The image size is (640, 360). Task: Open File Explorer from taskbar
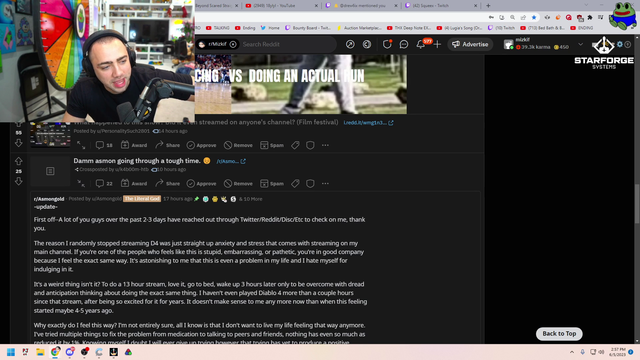pos(40,352)
